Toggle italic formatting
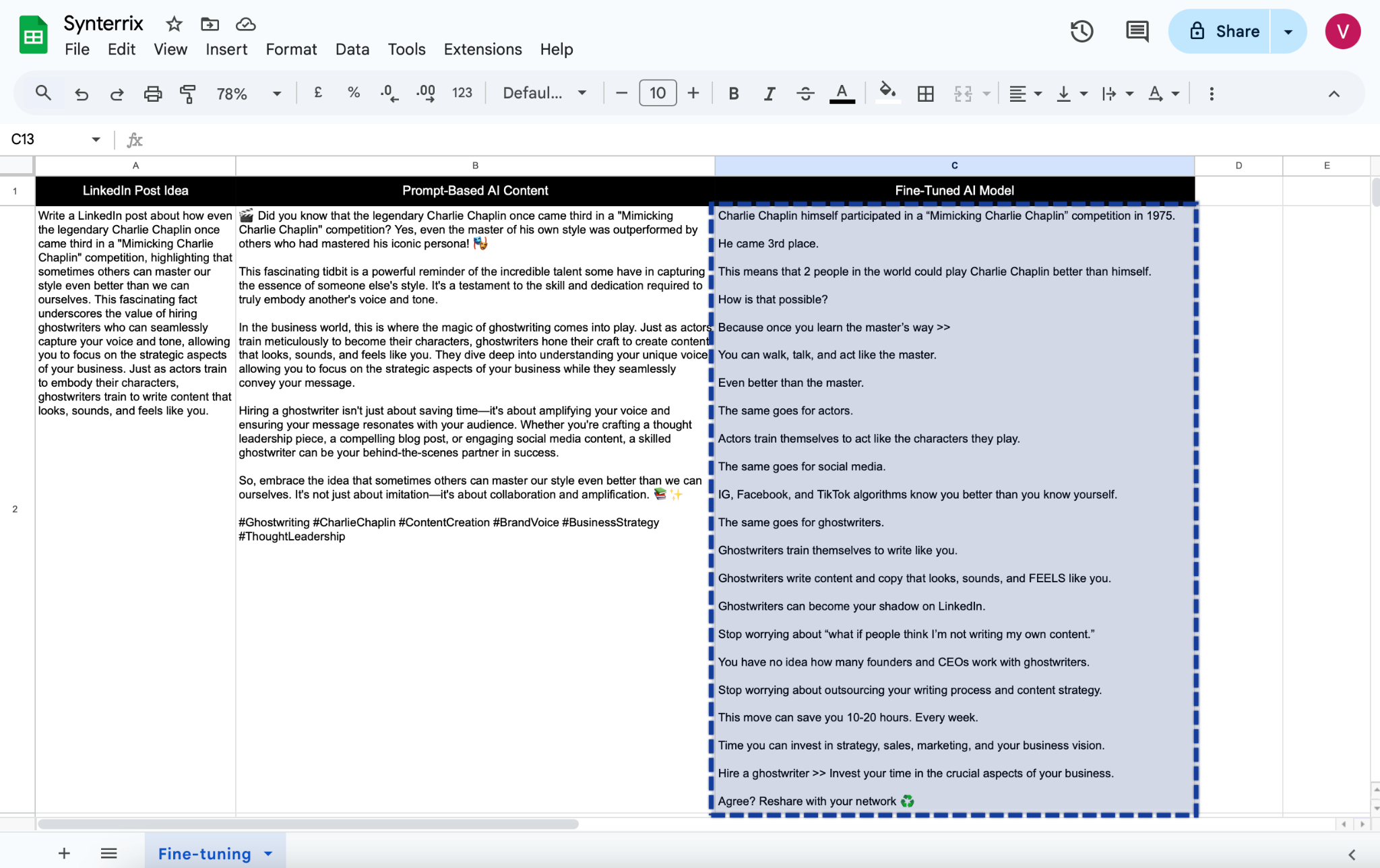 [x=769, y=94]
